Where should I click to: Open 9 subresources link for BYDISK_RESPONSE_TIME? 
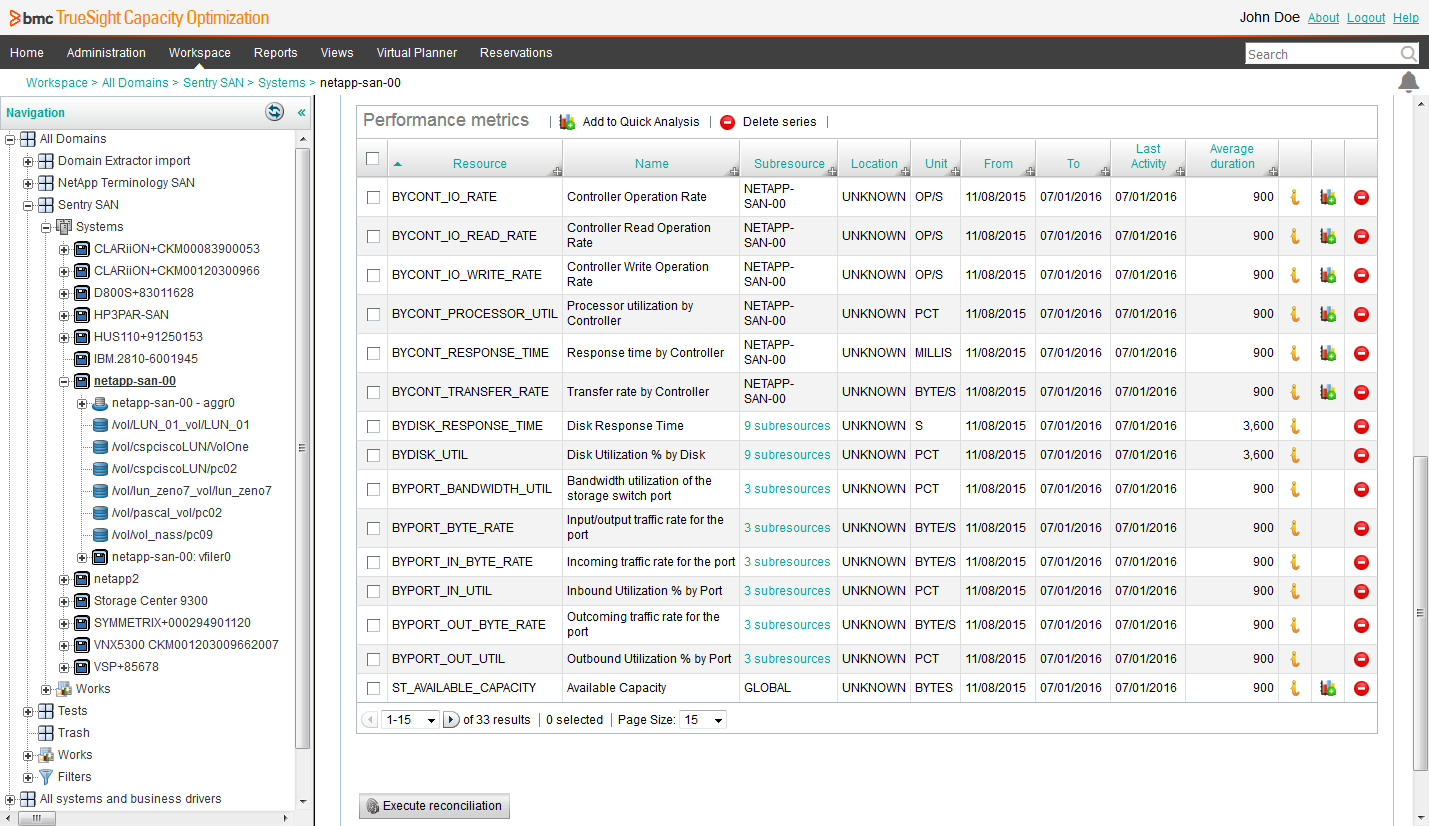(x=787, y=426)
